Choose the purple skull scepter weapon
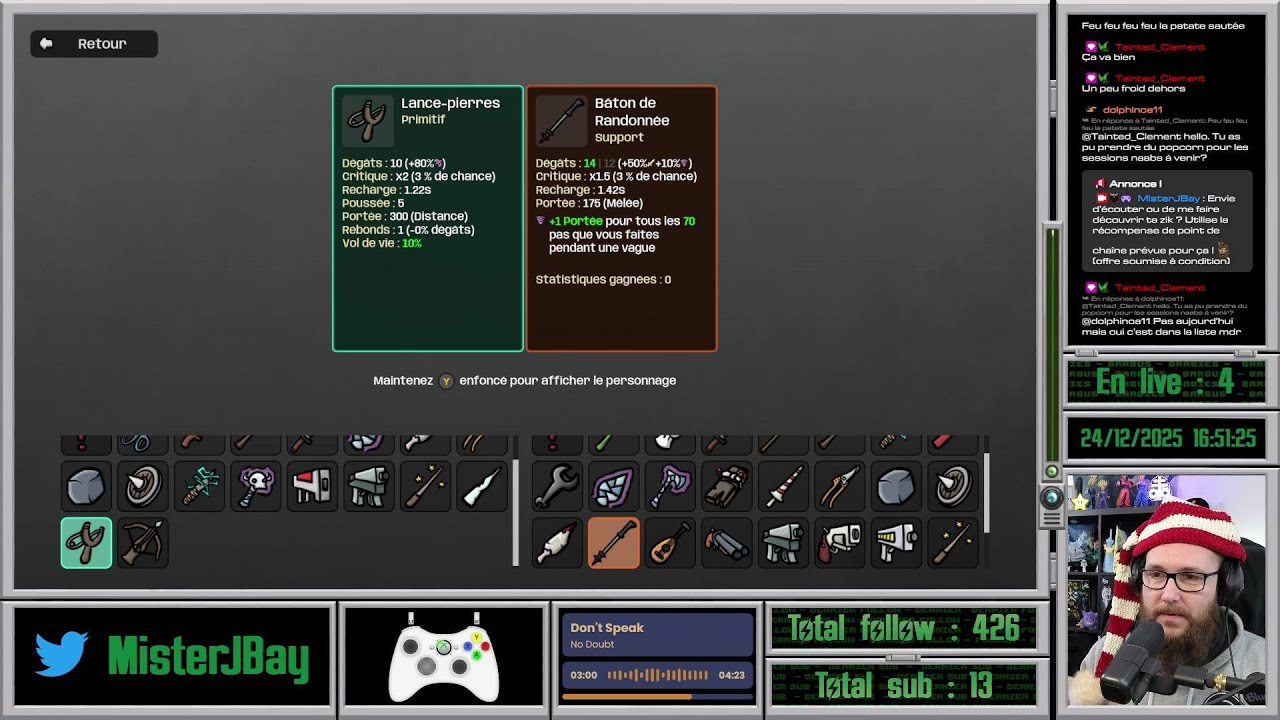Screen dimensions: 1280x720 (256, 486)
